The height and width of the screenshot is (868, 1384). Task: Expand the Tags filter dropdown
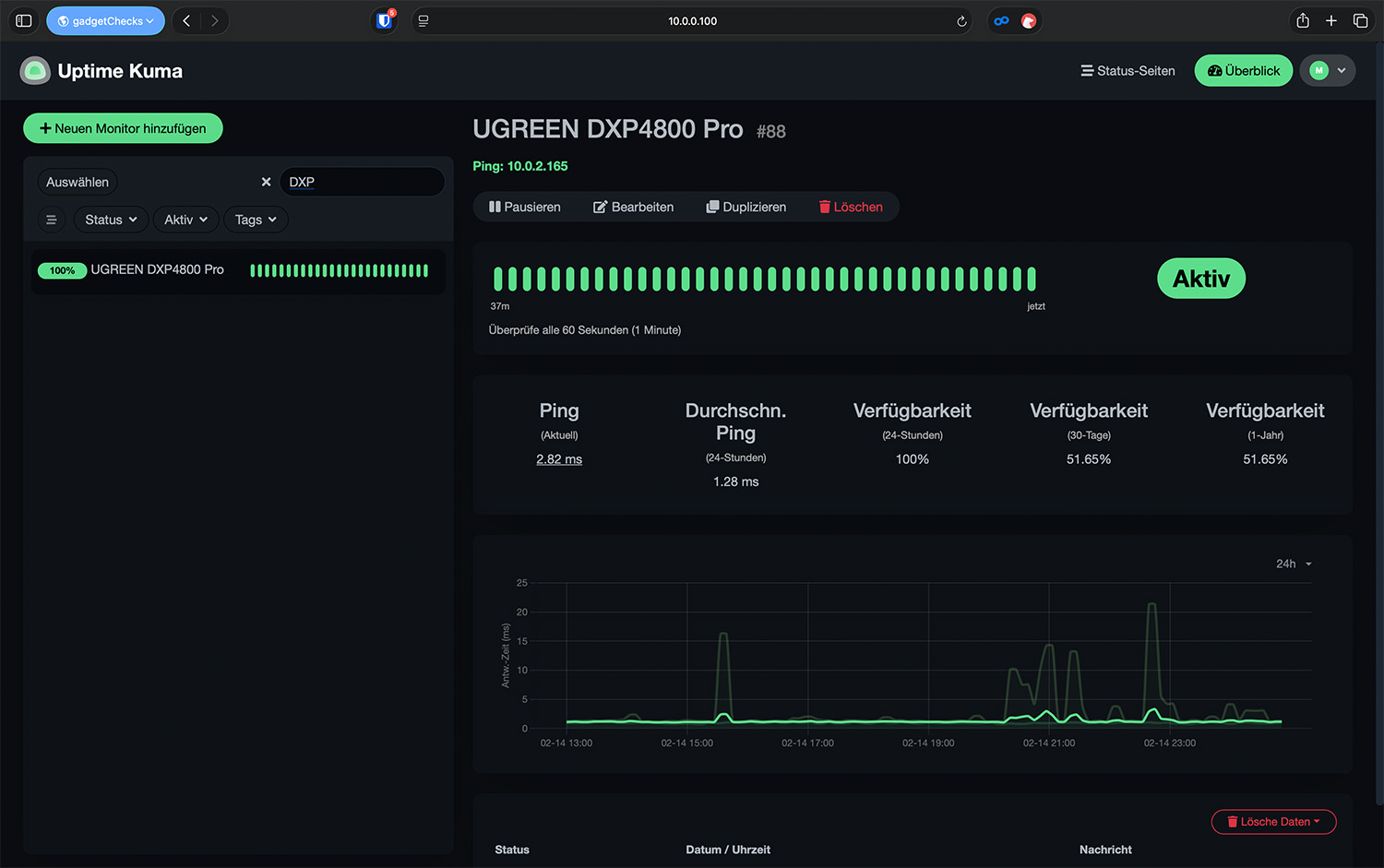coord(256,220)
